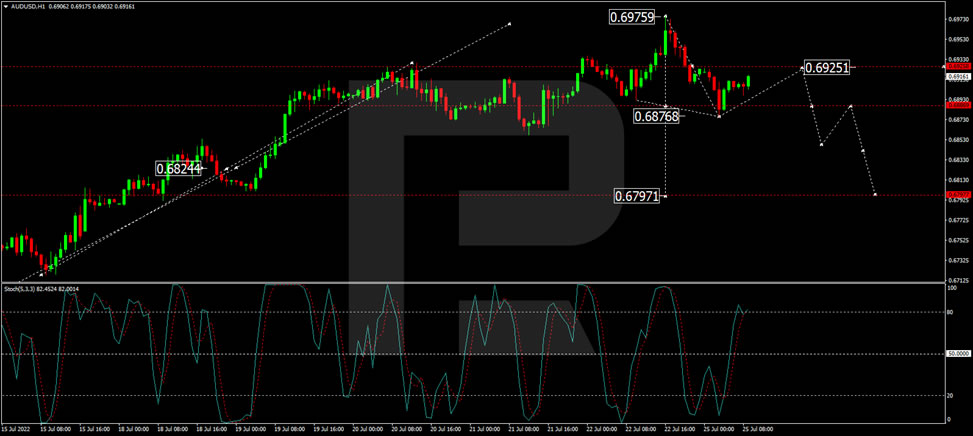Click the 0.68768 price label
The width and height of the screenshot is (973, 436).
click(656, 115)
